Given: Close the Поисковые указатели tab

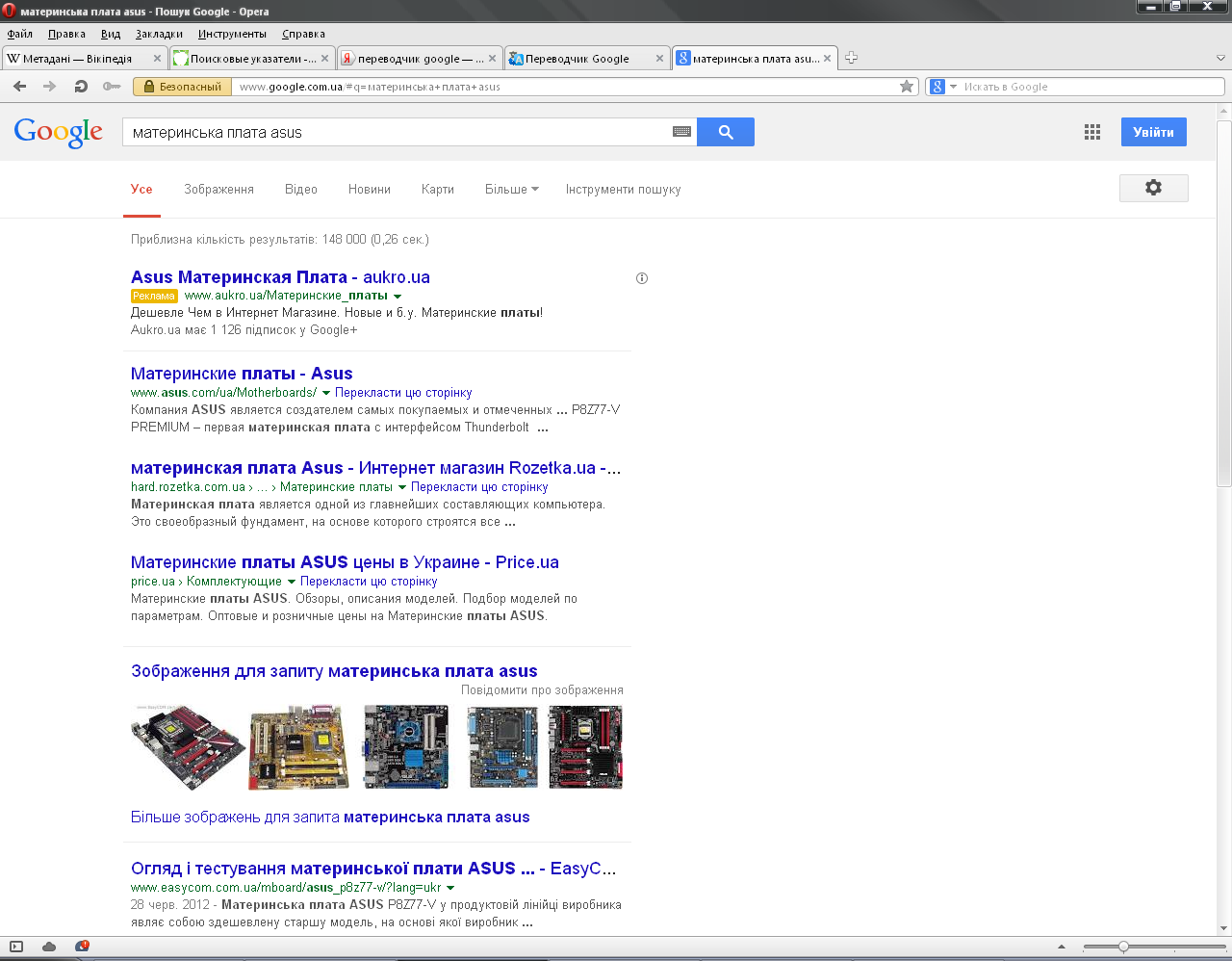Looking at the screenshot, I should tap(325, 58).
